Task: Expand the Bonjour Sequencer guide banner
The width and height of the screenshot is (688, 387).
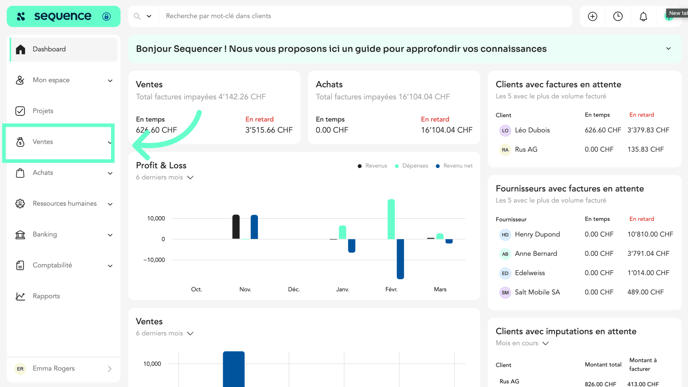Action: [668, 49]
